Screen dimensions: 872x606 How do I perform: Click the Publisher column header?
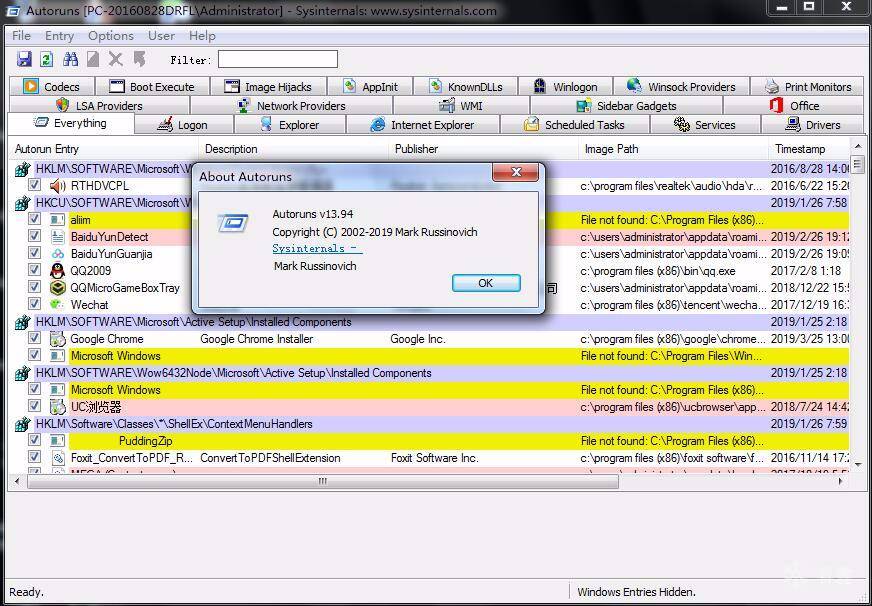[x=484, y=149]
